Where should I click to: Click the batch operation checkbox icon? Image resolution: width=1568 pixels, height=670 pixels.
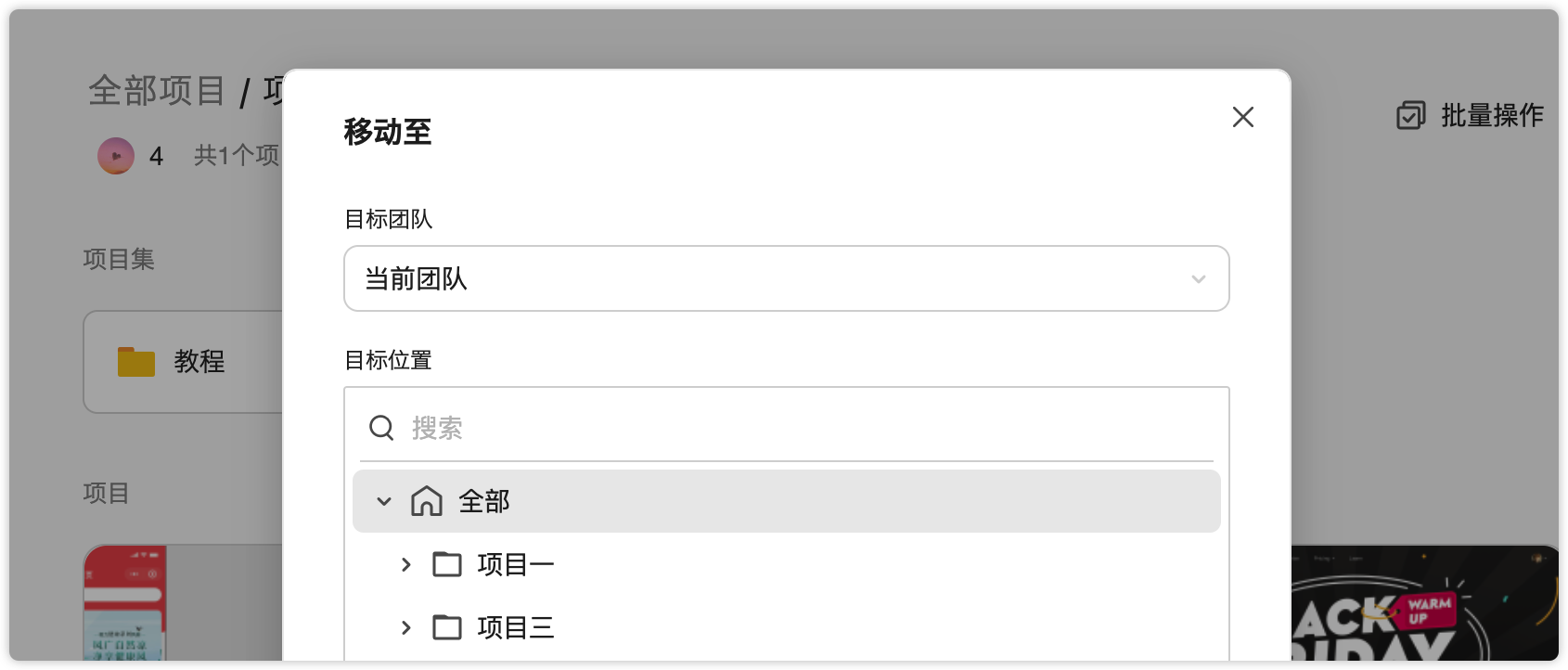click(x=1410, y=115)
